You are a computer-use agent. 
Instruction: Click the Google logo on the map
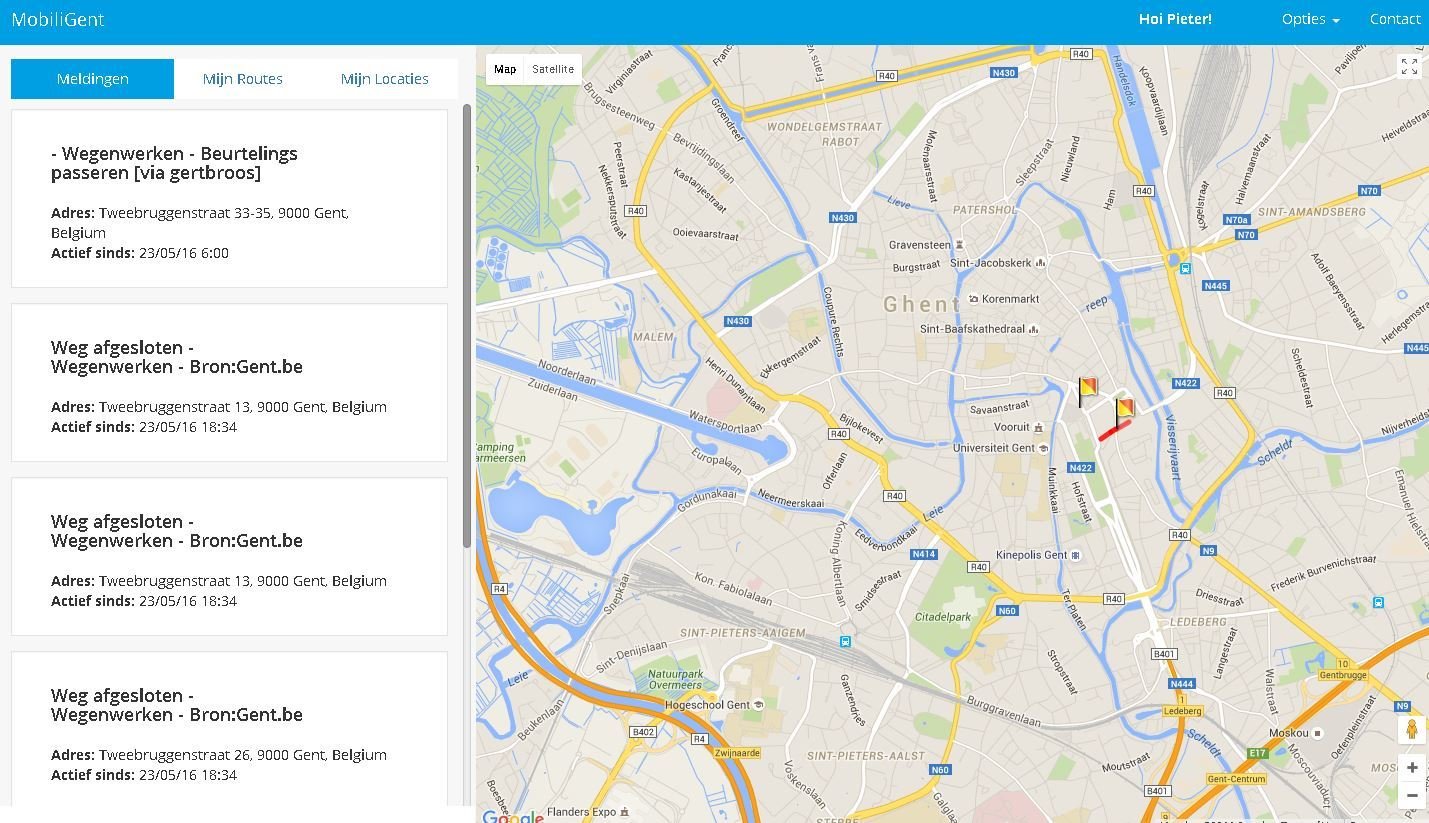point(513,816)
